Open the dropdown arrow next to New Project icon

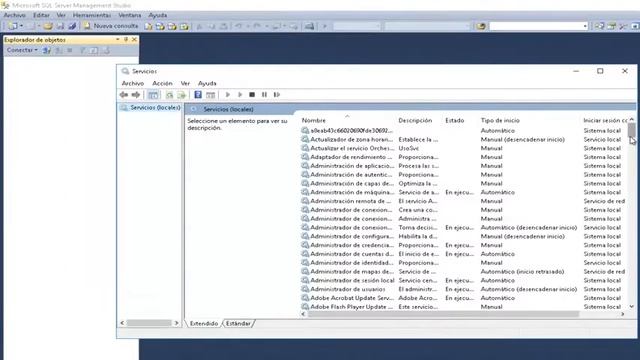[x=21, y=26]
